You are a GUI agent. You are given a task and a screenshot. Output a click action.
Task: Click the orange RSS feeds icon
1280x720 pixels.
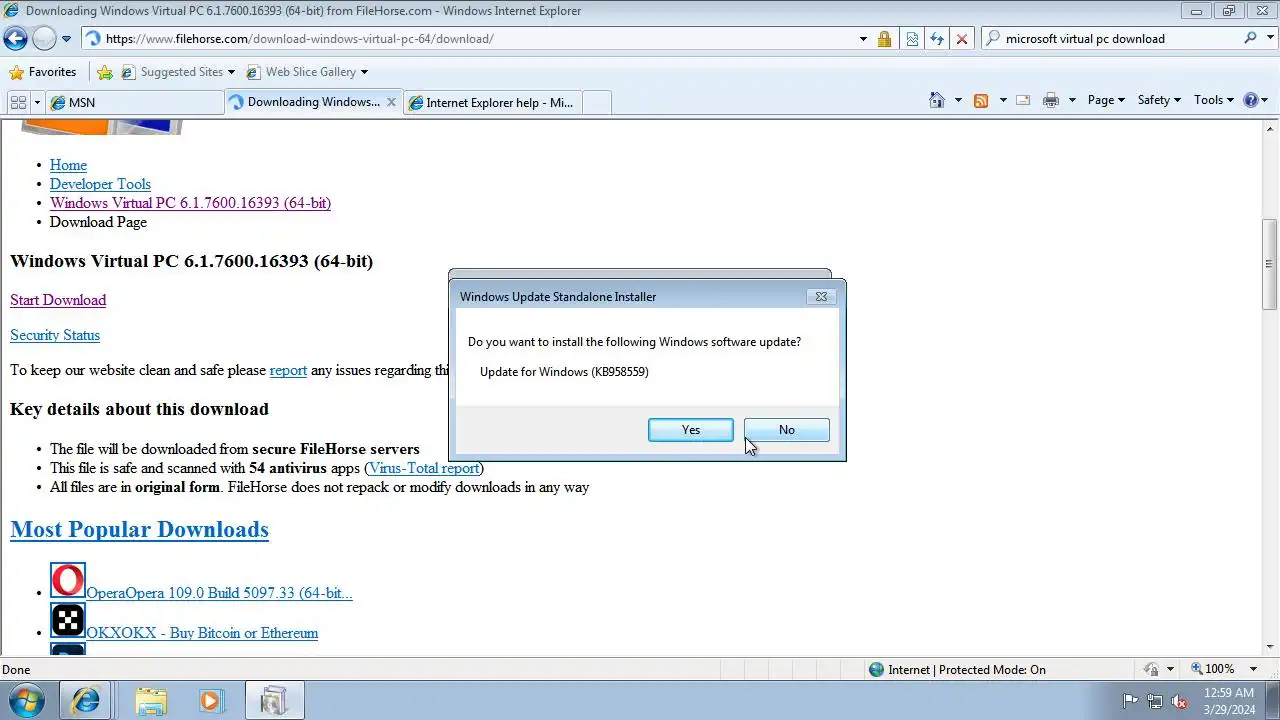(981, 100)
